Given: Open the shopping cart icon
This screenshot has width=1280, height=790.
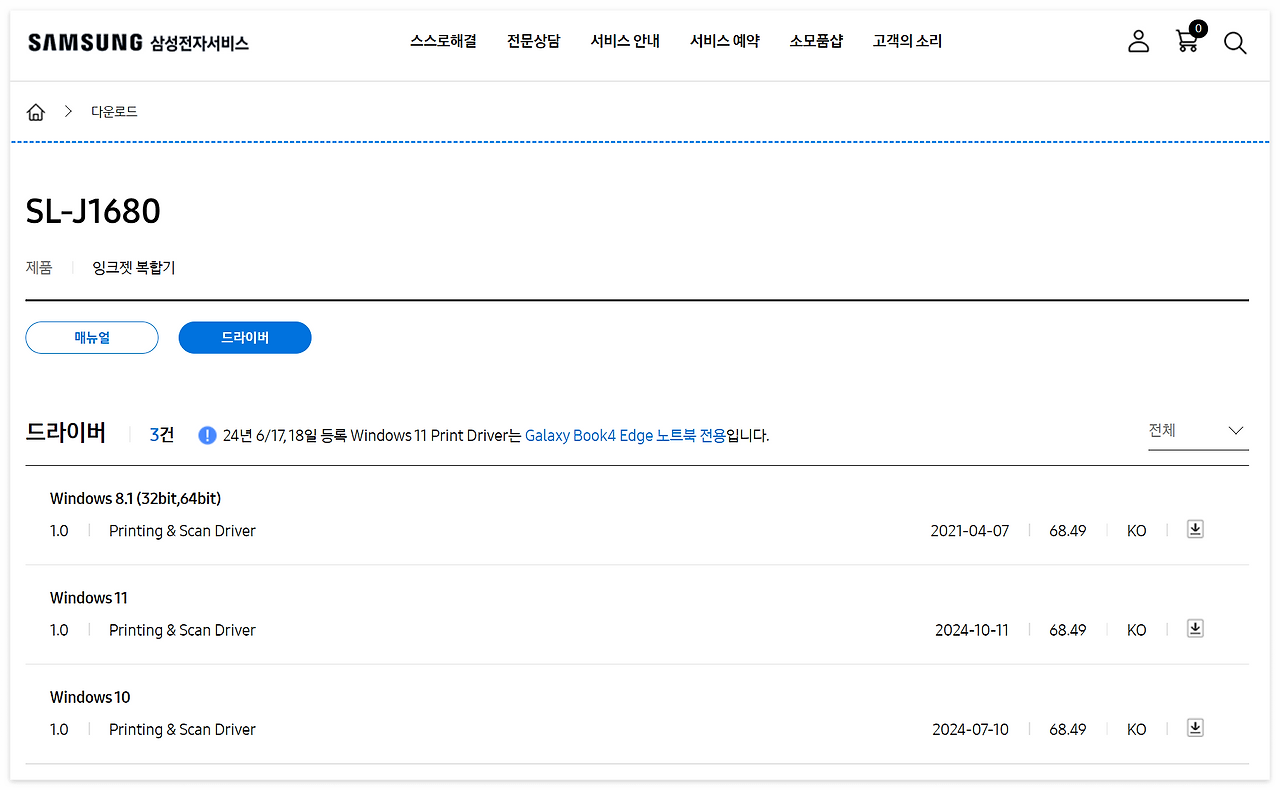Looking at the screenshot, I should click(x=1187, y=41).
